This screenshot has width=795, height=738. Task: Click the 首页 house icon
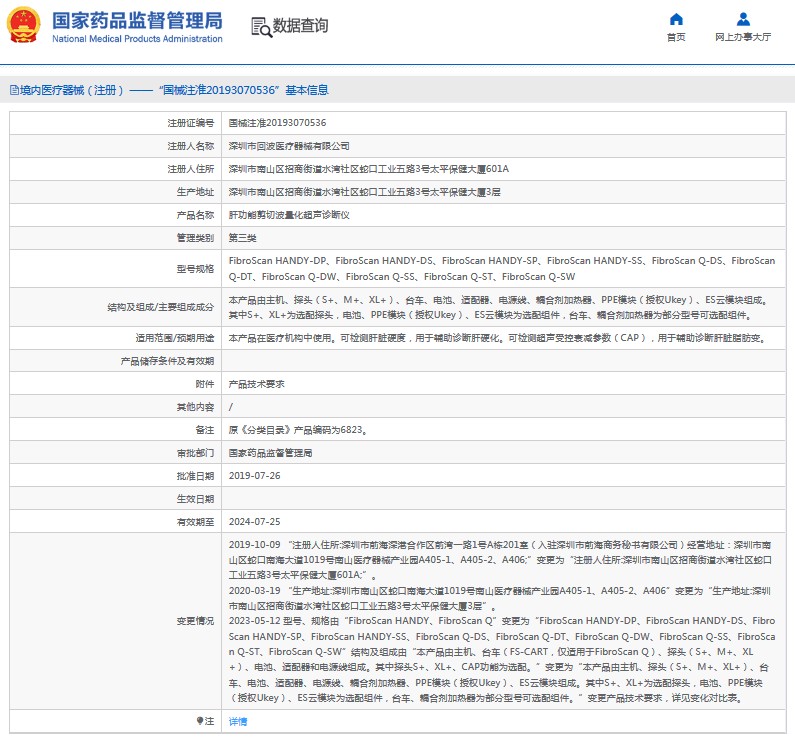[676, 19]
